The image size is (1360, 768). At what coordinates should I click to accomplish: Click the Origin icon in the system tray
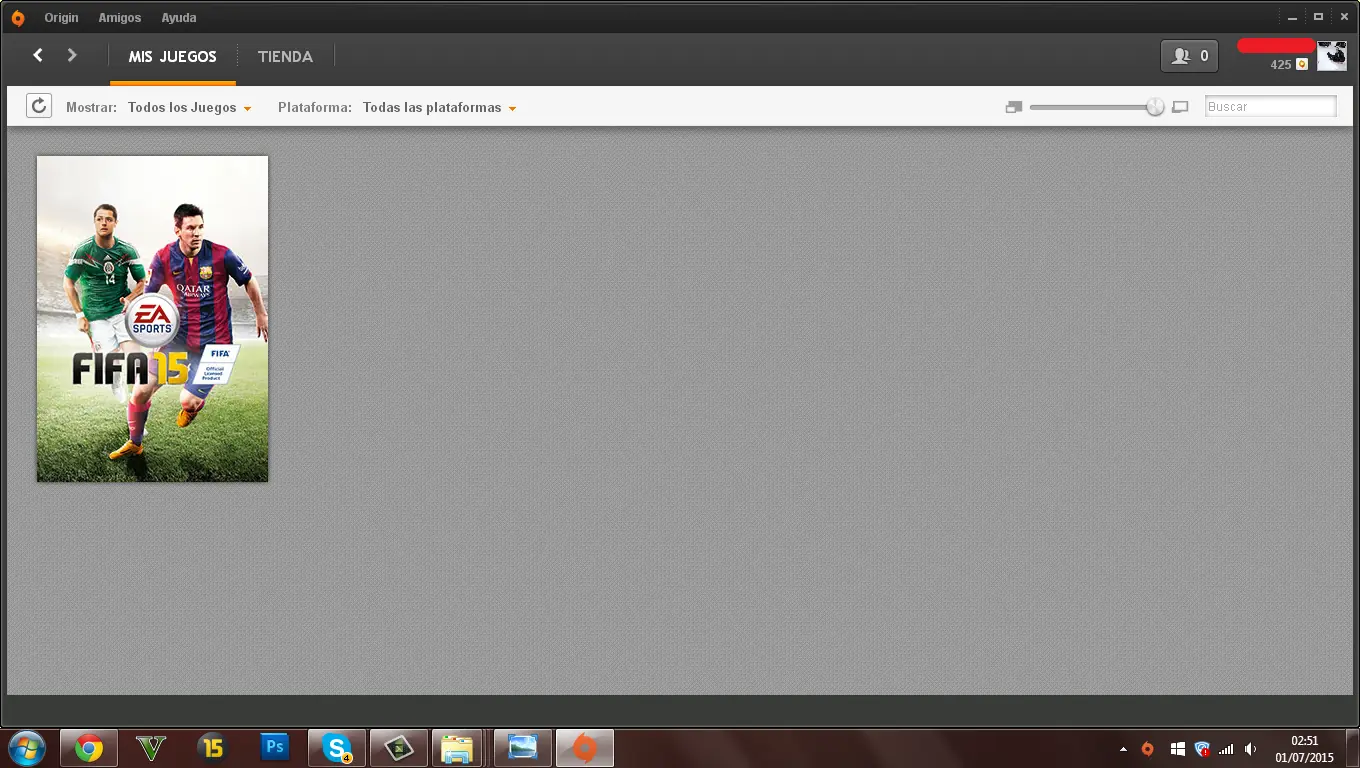pyautogui.click(x=1148, y=749)
